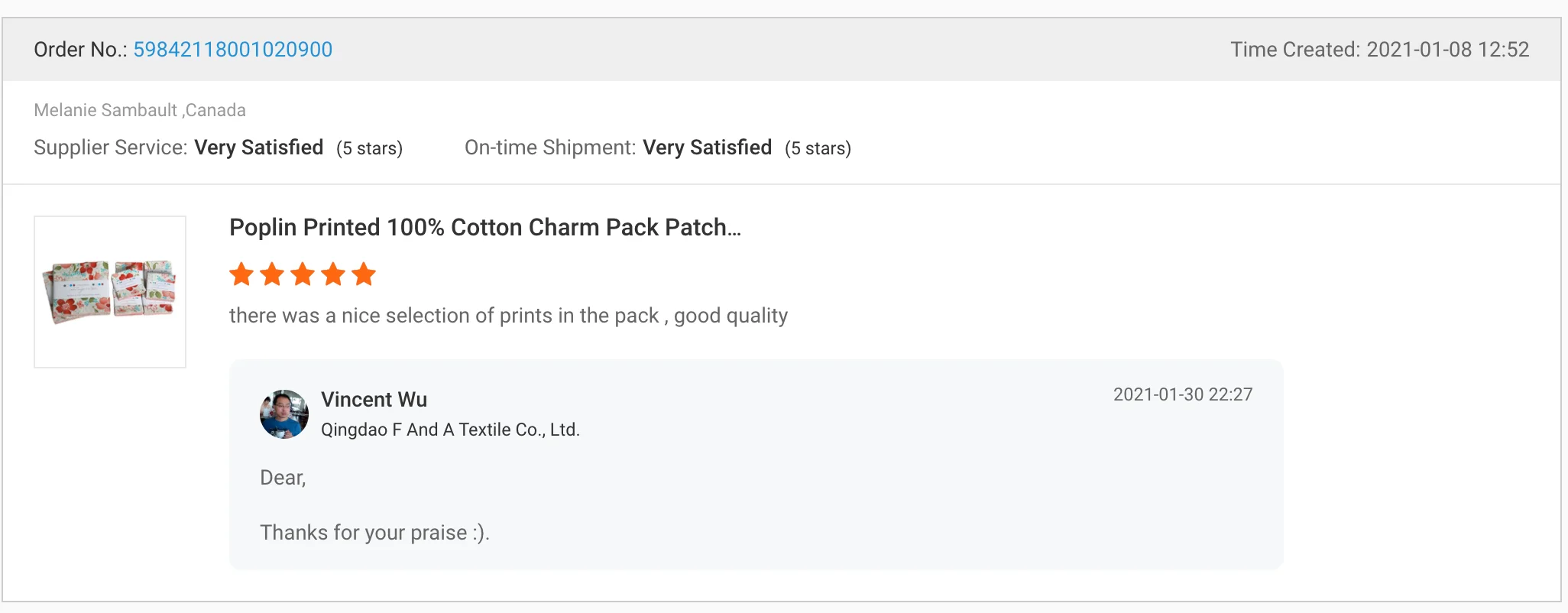Click the third orange rating star
The width and height of the screenshot is (1568, 613).
(303, 274)
